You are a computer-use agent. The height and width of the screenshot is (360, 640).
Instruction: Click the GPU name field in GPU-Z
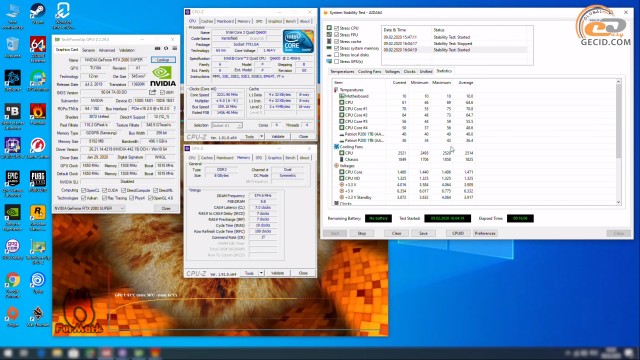[114, 60]
